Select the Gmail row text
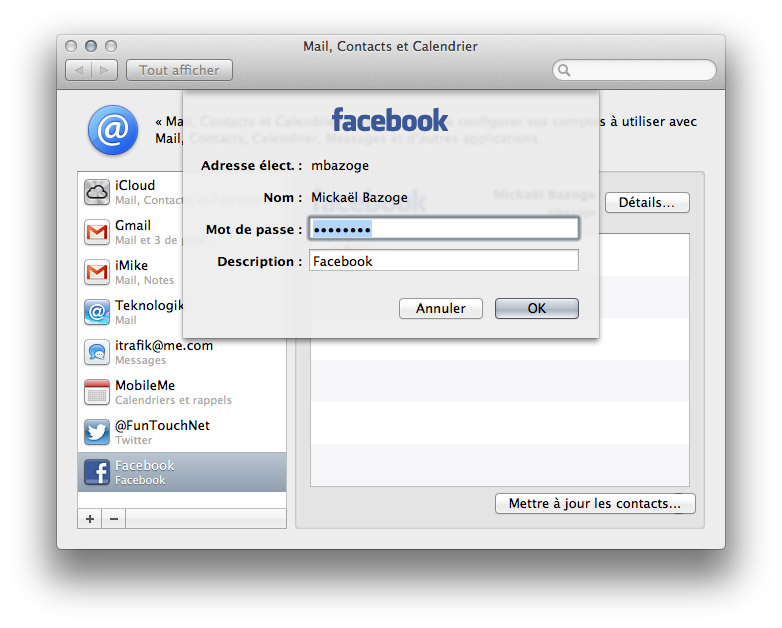The width and height of the screenshot is (782, 628). [x=133, y=225]
